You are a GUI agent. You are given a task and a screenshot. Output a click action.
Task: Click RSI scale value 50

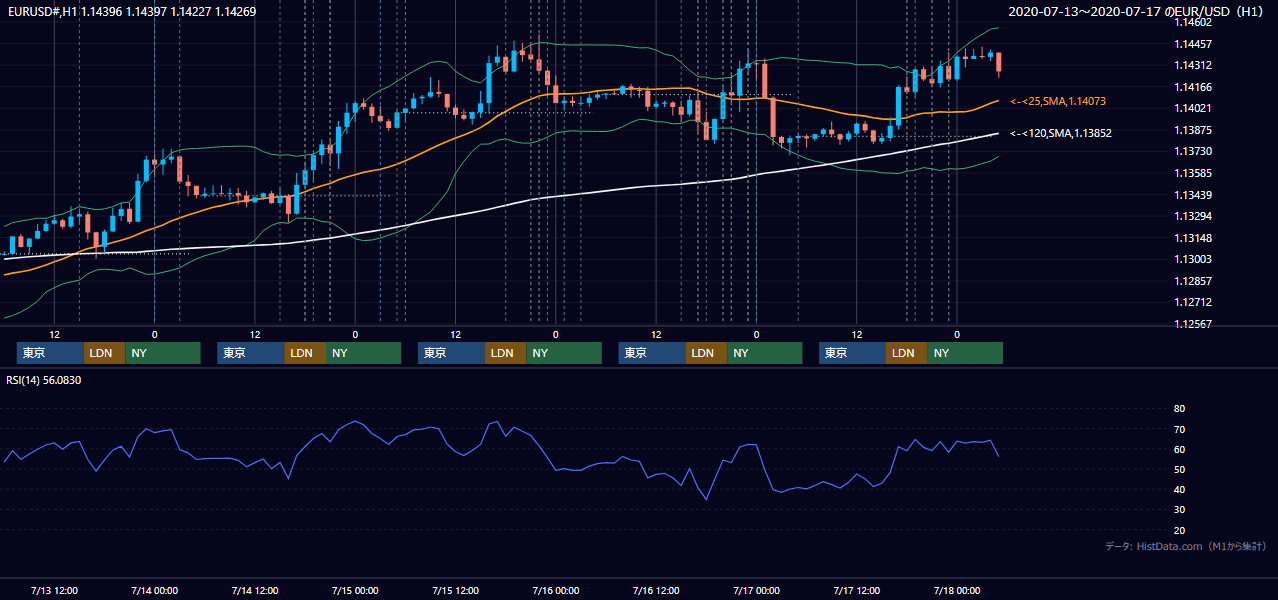(x=1179, y=469)
